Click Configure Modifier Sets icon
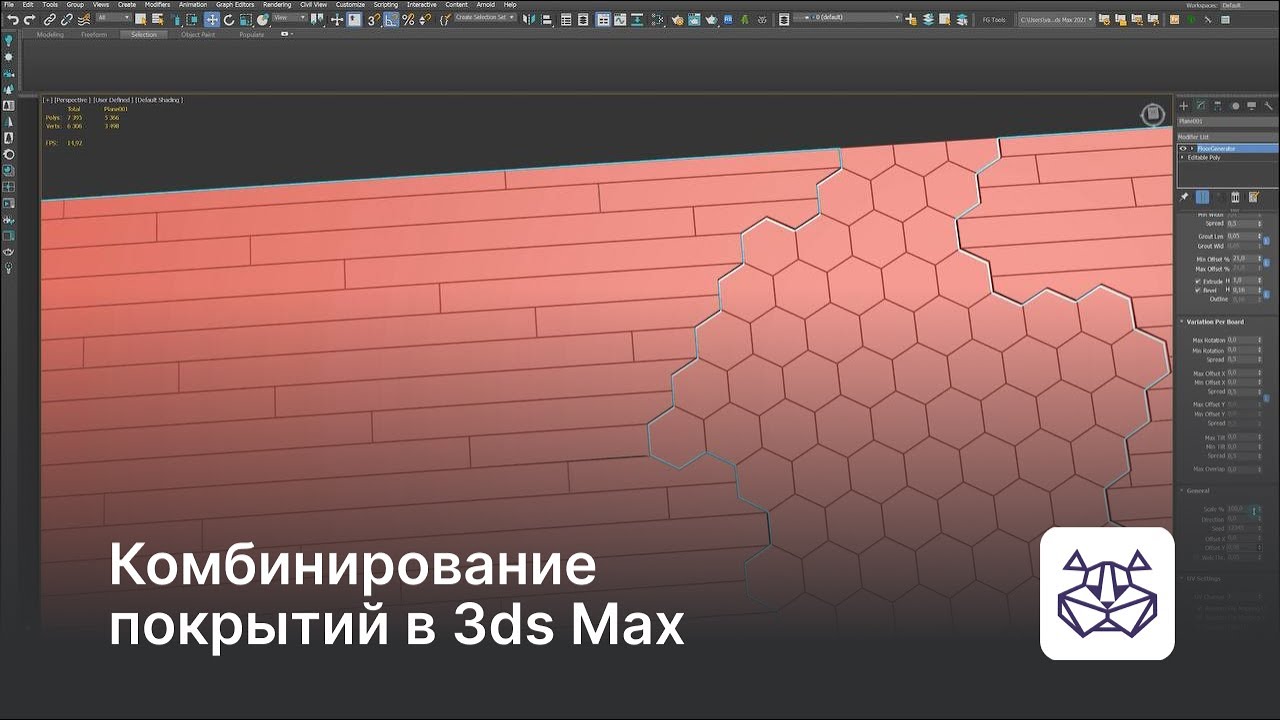This screenshot has height=720, width=1280. (1253, 197)
